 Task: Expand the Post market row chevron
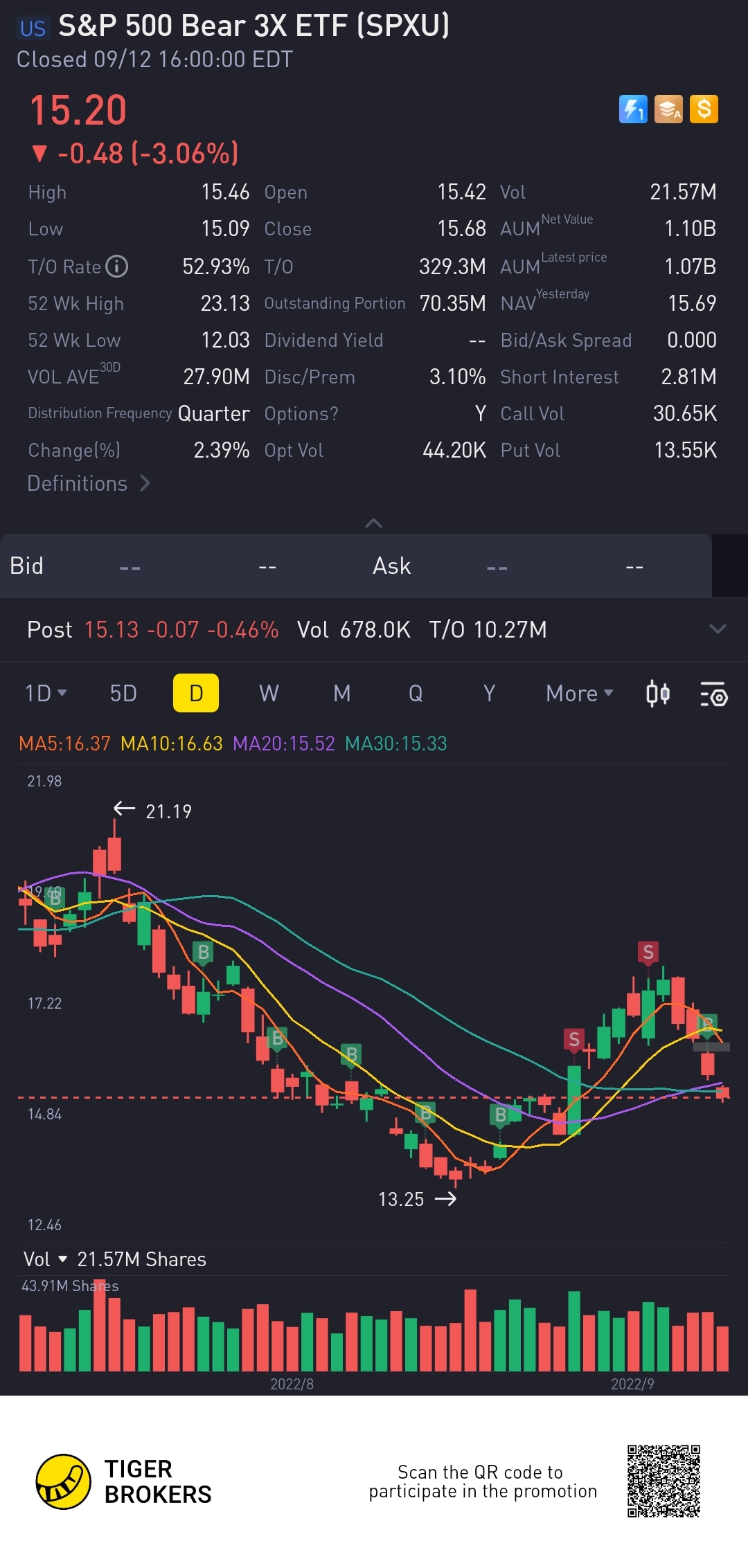click(x=718, y=629)
